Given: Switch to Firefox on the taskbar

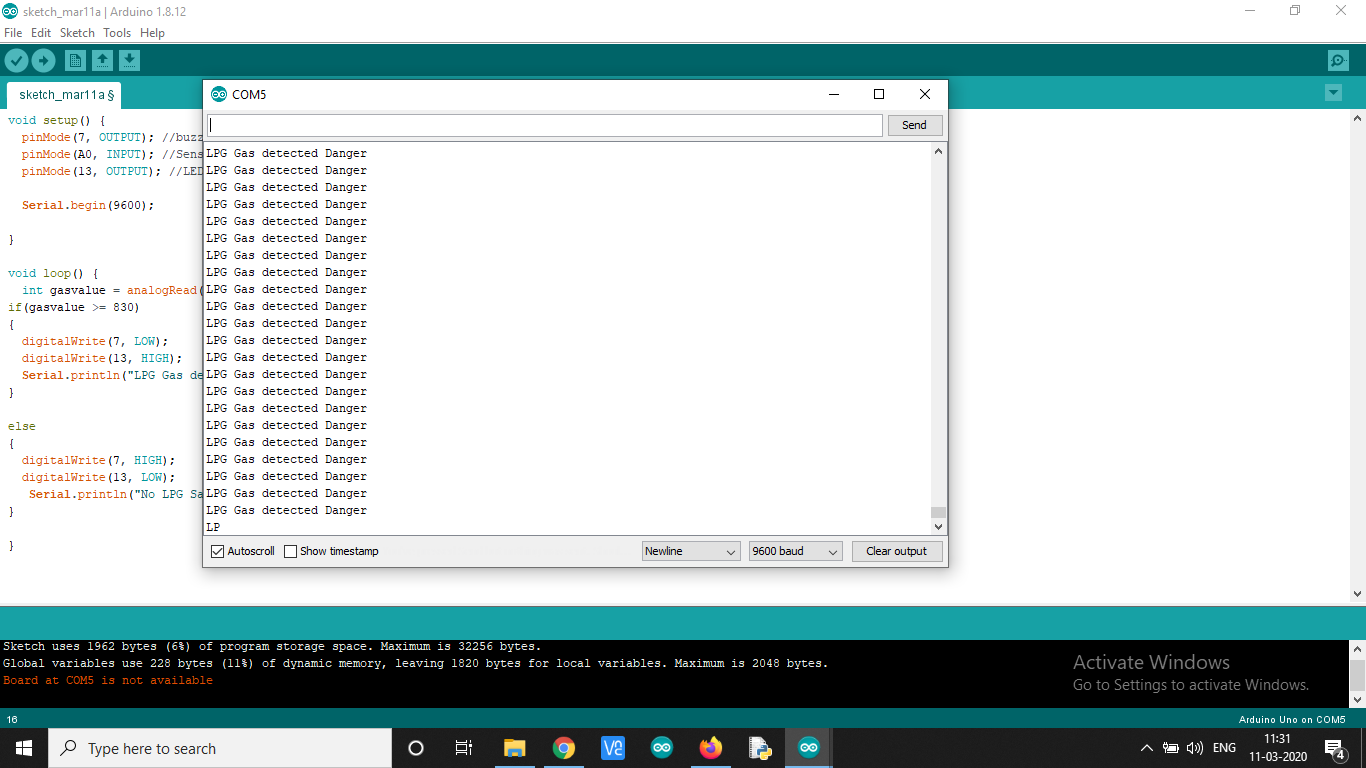Looking at the screenshot, I should (711, 748).
